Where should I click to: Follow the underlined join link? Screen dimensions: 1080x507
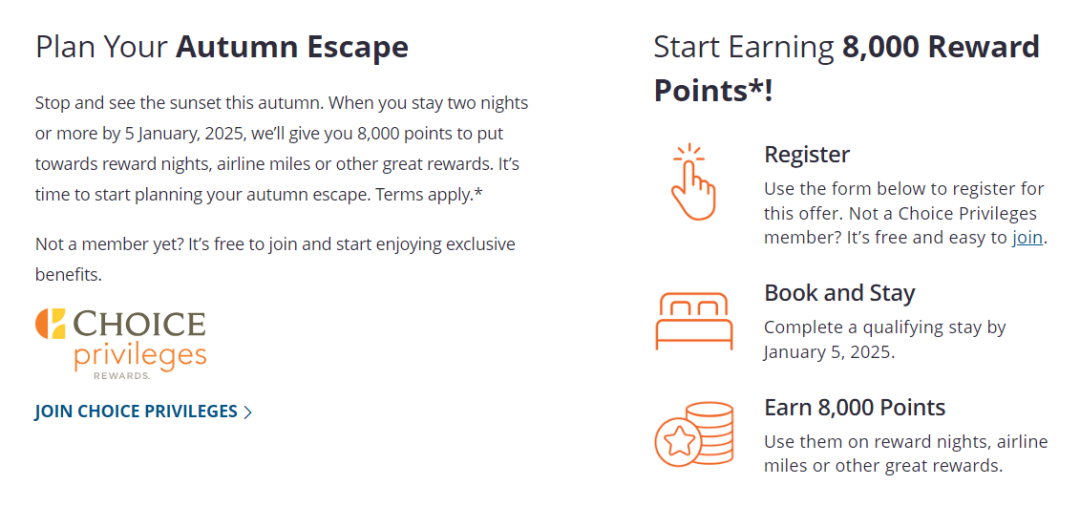coord(1027,238)
